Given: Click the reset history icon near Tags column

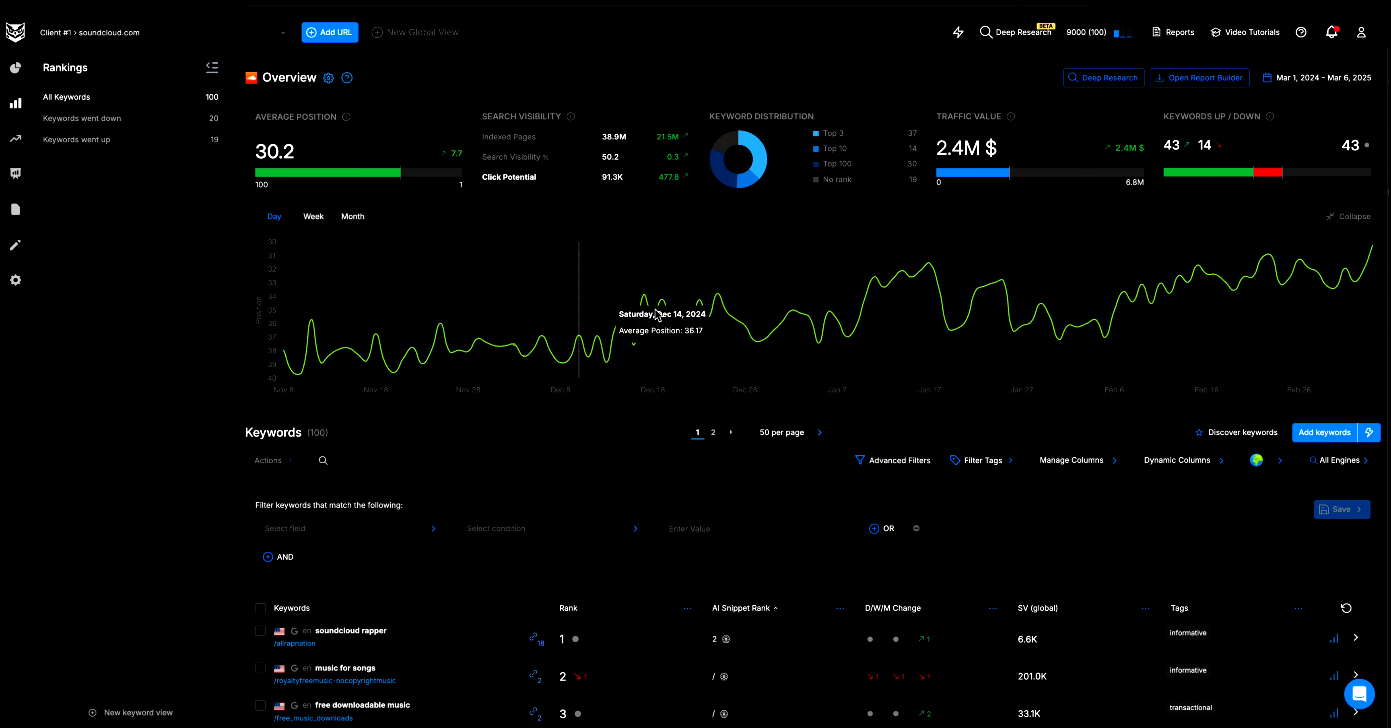Looking at the screenshot, I should pos(1346,607).
